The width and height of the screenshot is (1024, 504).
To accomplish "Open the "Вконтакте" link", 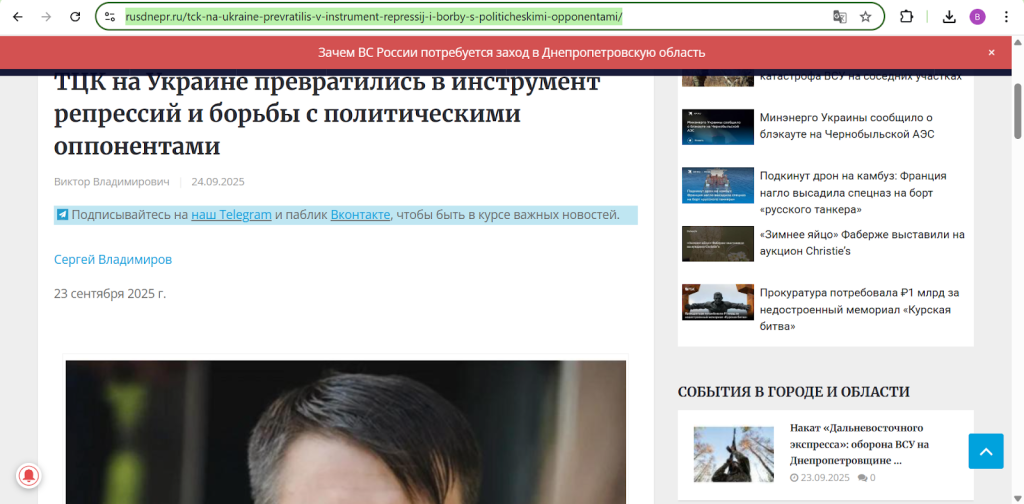I will click(361, 215).
